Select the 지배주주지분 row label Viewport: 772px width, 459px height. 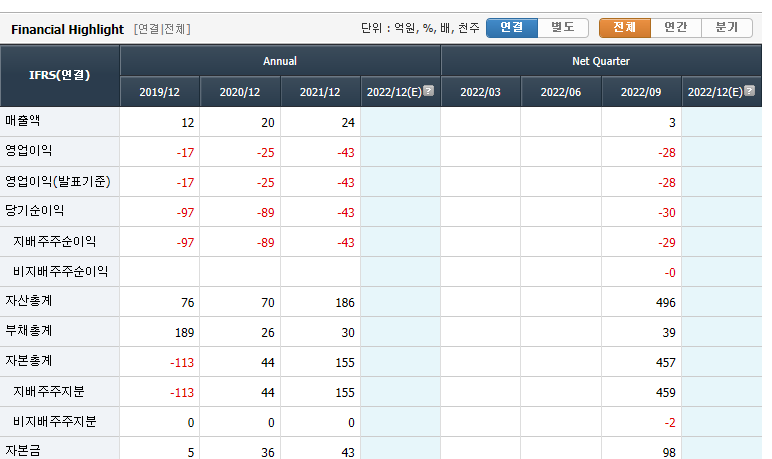tap(48, 392)
